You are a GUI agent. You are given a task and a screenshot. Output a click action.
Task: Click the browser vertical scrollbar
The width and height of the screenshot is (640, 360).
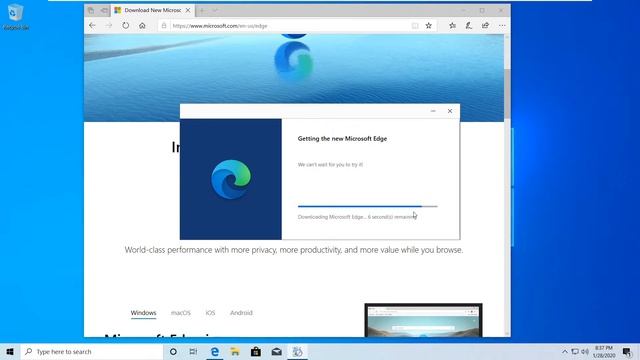507,186
